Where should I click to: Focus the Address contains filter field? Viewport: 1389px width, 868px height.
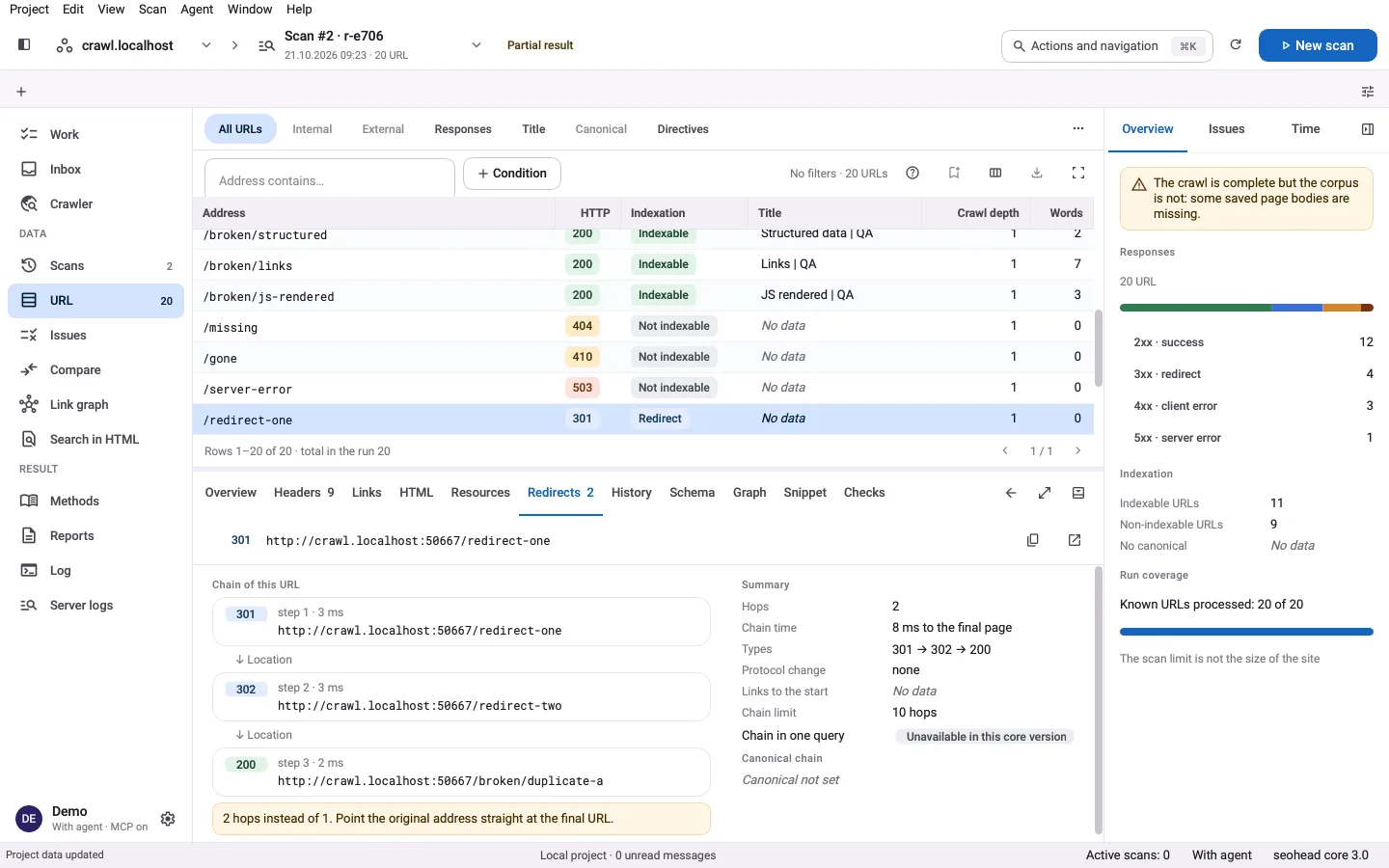click(330, 179)
